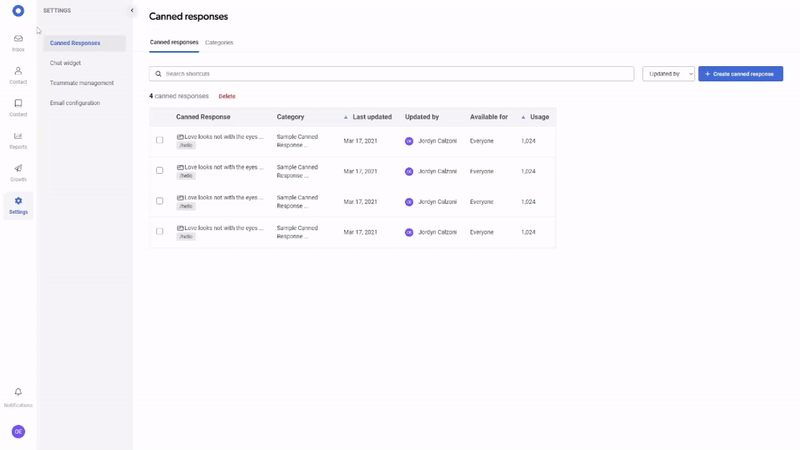Click the Canned Response column header
800x450 pixels.
[203, 117]
